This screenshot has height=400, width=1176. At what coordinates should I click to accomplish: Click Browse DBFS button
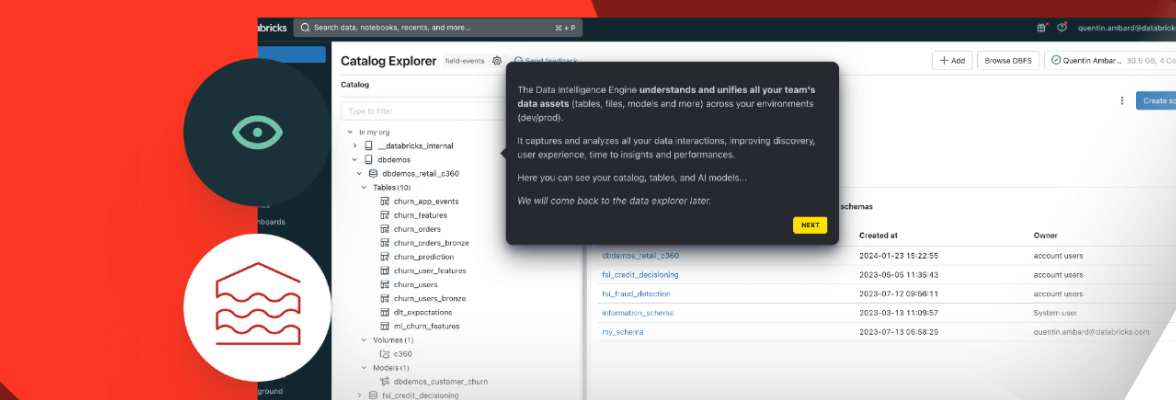coord(1007,61)
